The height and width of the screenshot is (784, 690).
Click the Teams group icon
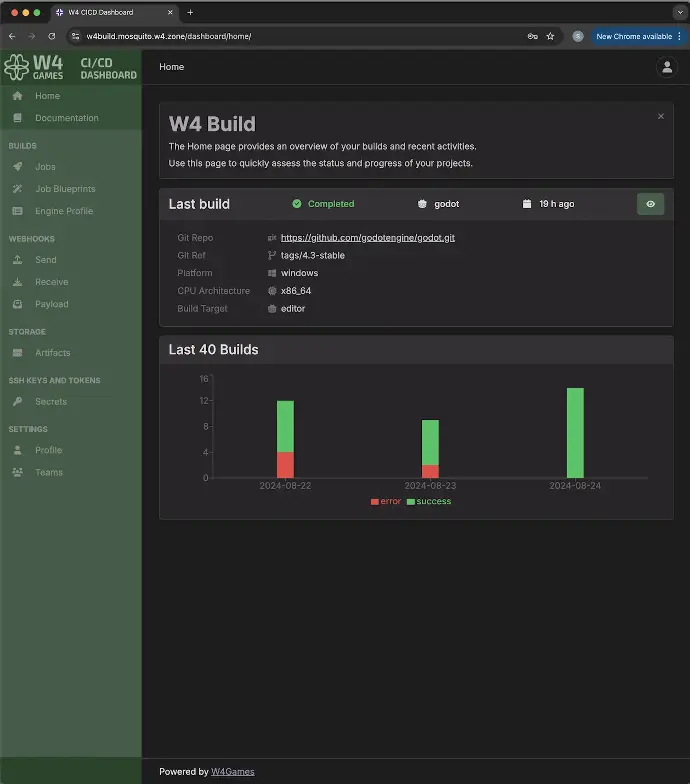[x=18, y=472]
